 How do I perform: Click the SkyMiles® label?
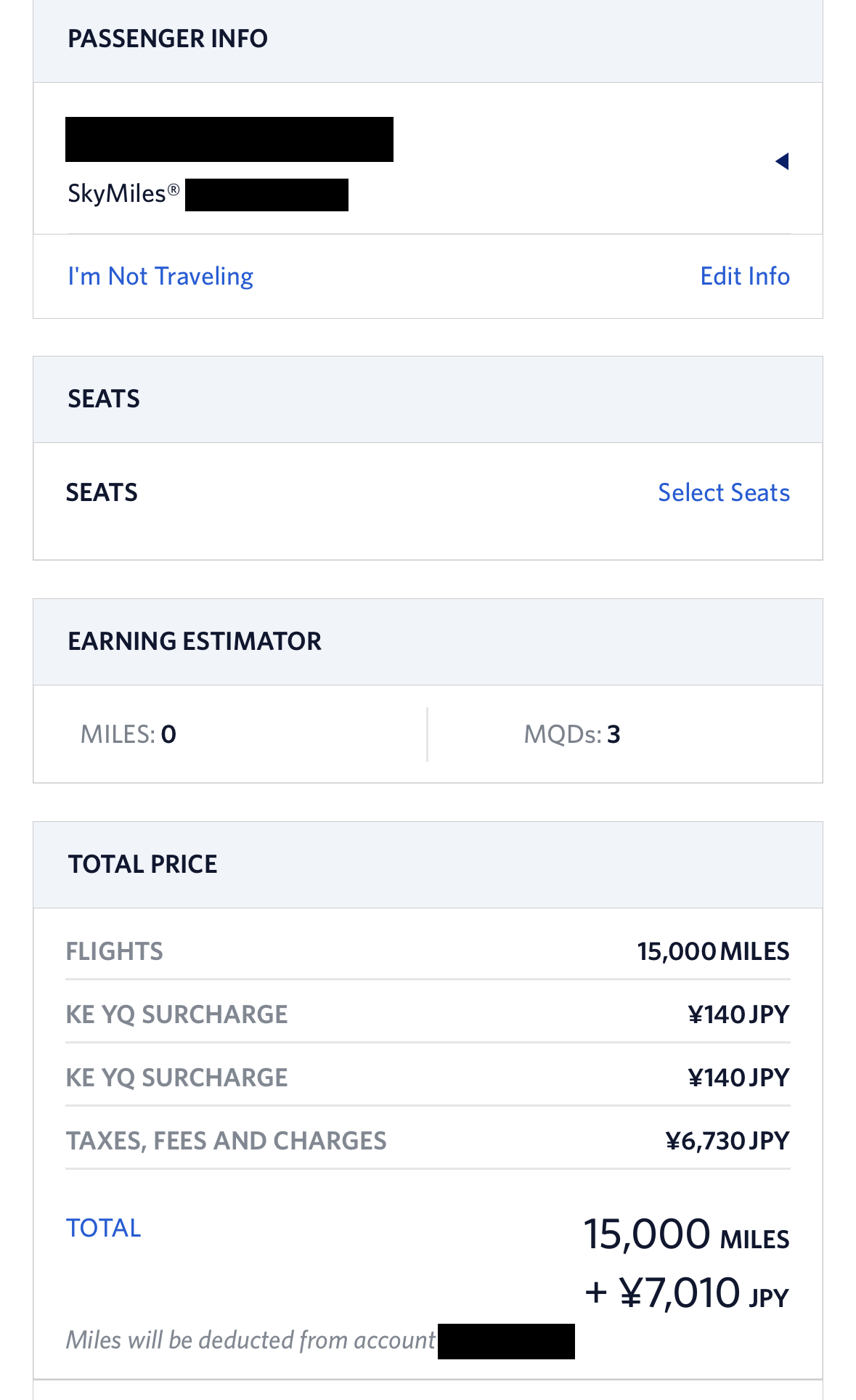point(123,195)
